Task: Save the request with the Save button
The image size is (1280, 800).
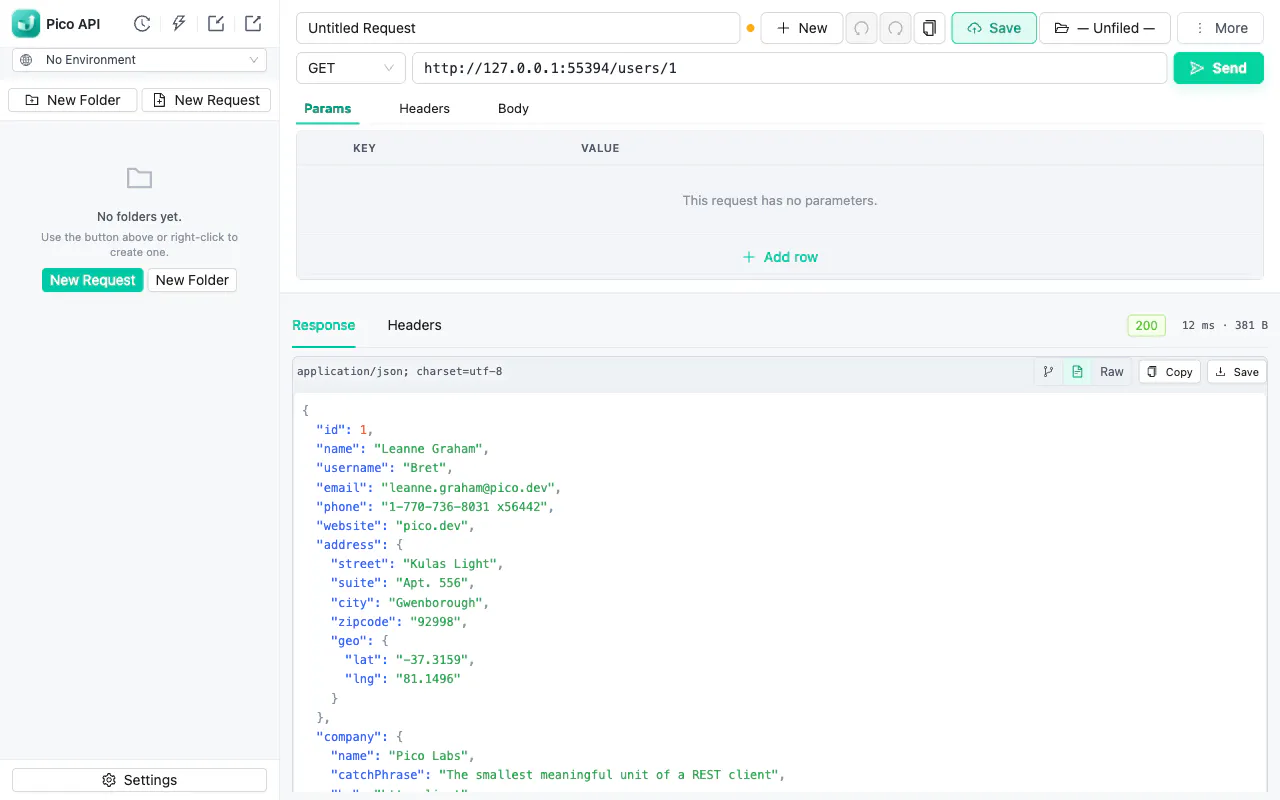Action: coord(994,28)
